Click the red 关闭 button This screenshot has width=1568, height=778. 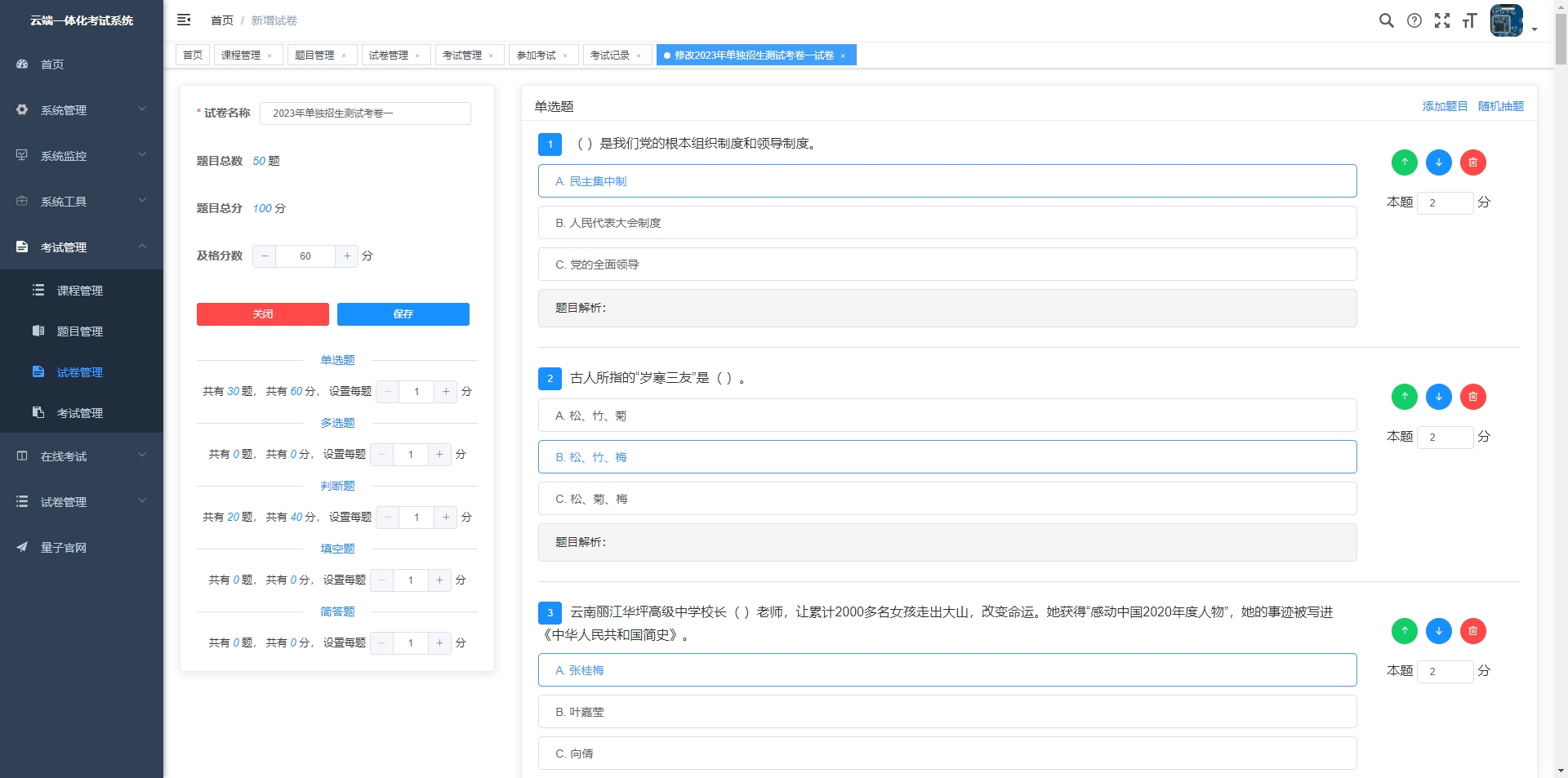click(x=263, y=314)
